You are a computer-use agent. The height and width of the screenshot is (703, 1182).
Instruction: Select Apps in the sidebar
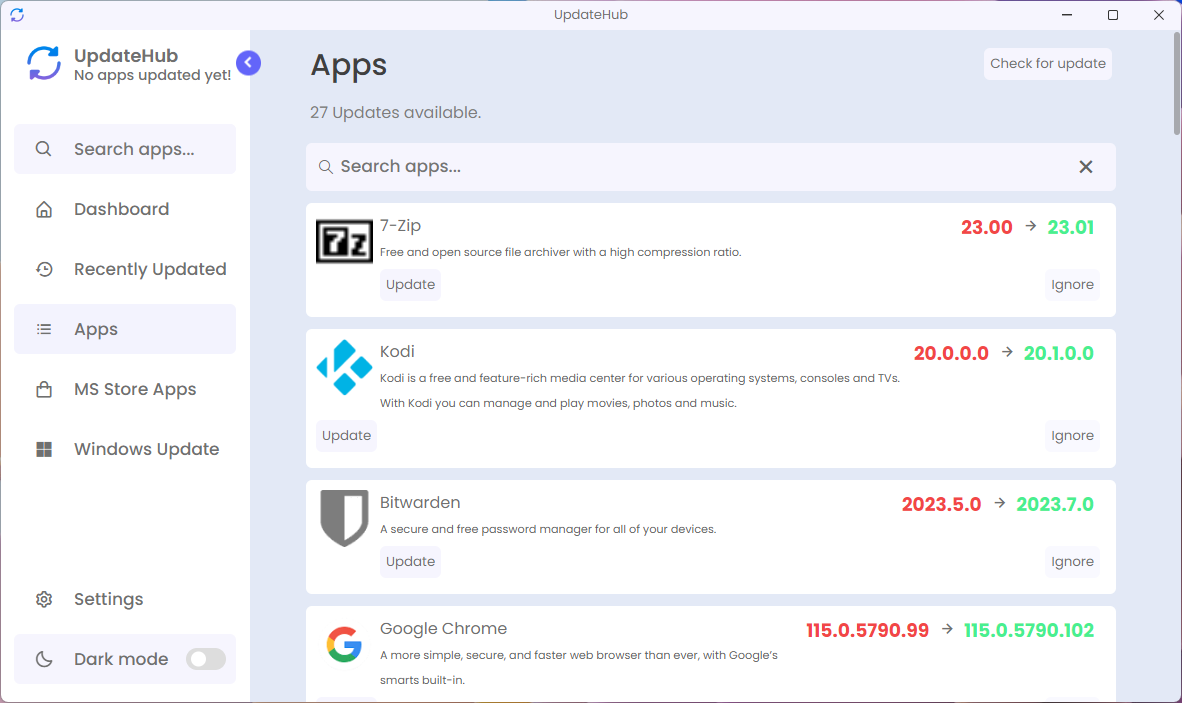125,329
